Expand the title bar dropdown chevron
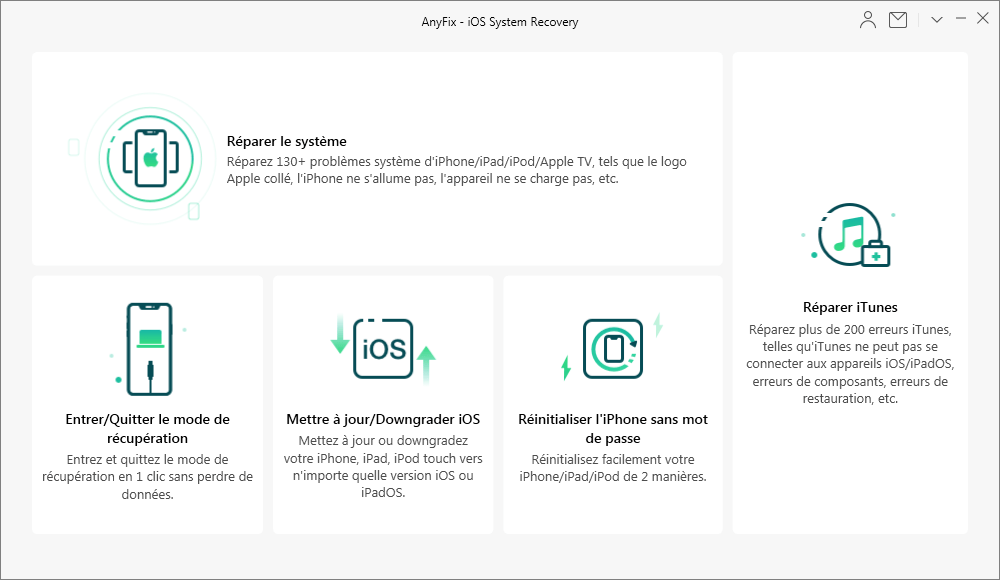1000x580 pixels. pyautogui.click(x=937, y=20)
